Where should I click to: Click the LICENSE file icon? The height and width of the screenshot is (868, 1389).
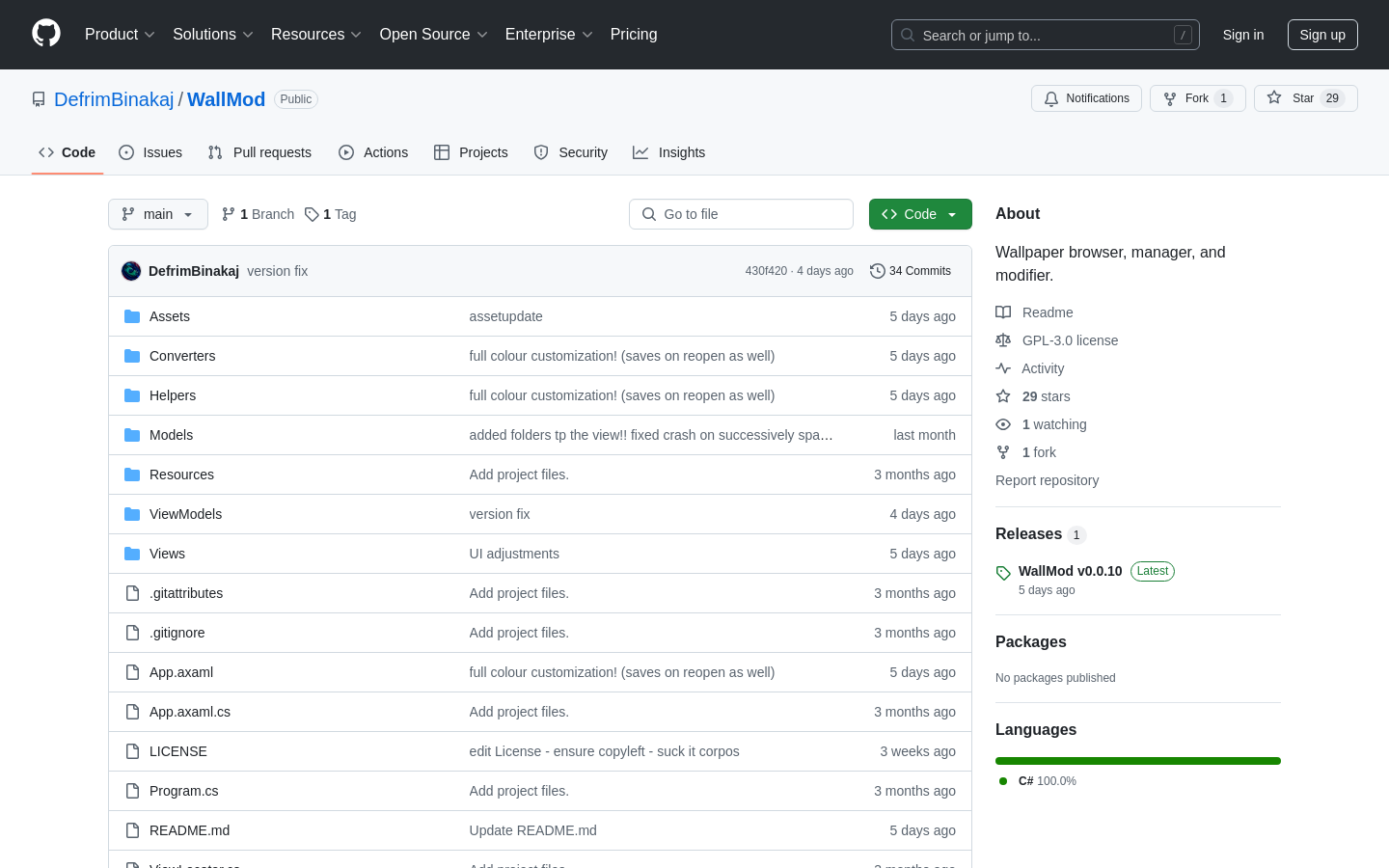(x=132, y=751)
